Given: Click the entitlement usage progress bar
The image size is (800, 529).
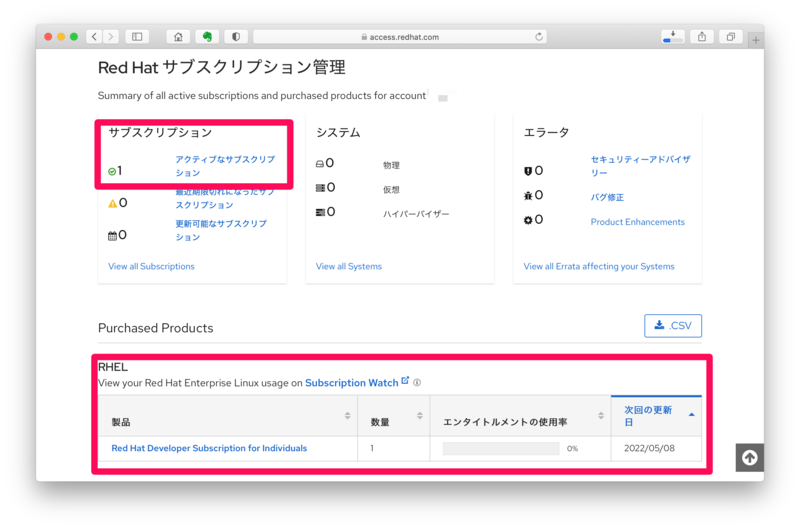Looking at the screenshot, I should tap(501, 448).
